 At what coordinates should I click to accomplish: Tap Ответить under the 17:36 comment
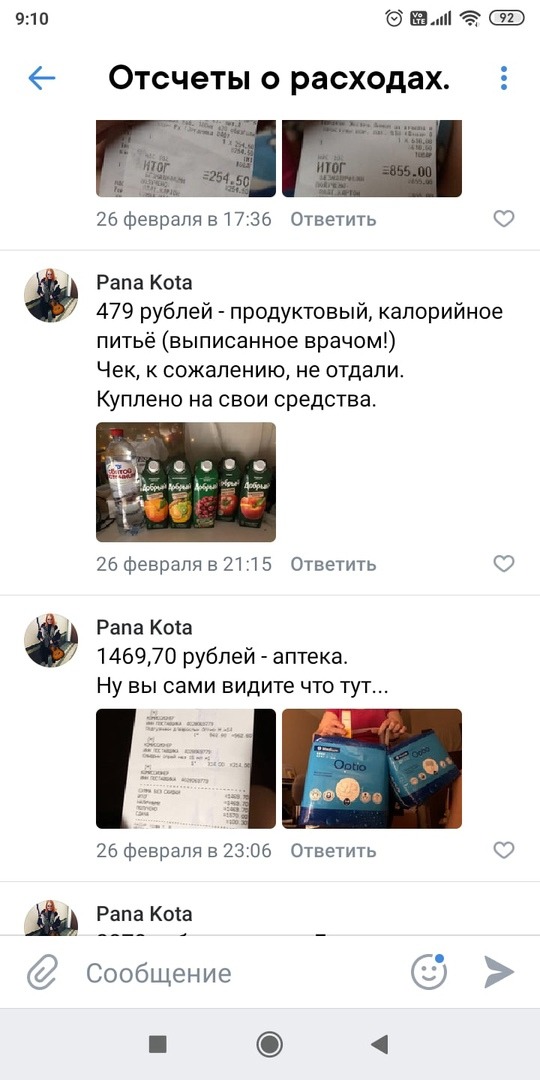coord(333,220)
